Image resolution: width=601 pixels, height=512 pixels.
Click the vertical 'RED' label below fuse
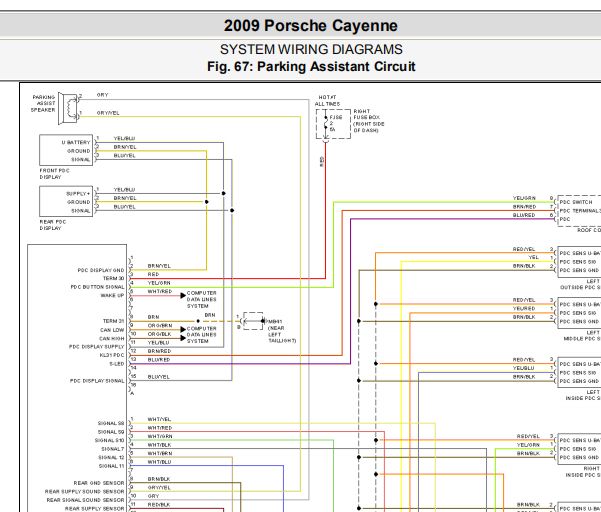[322, 161]
